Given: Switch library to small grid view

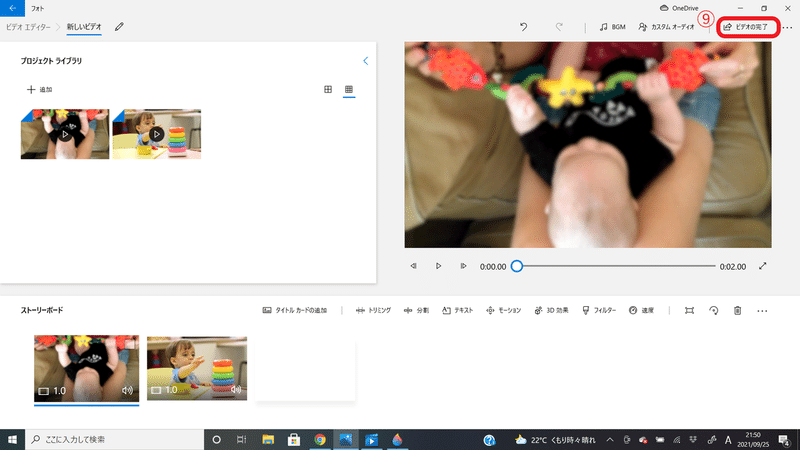Looking at the screenshot, I should [349, 89].
